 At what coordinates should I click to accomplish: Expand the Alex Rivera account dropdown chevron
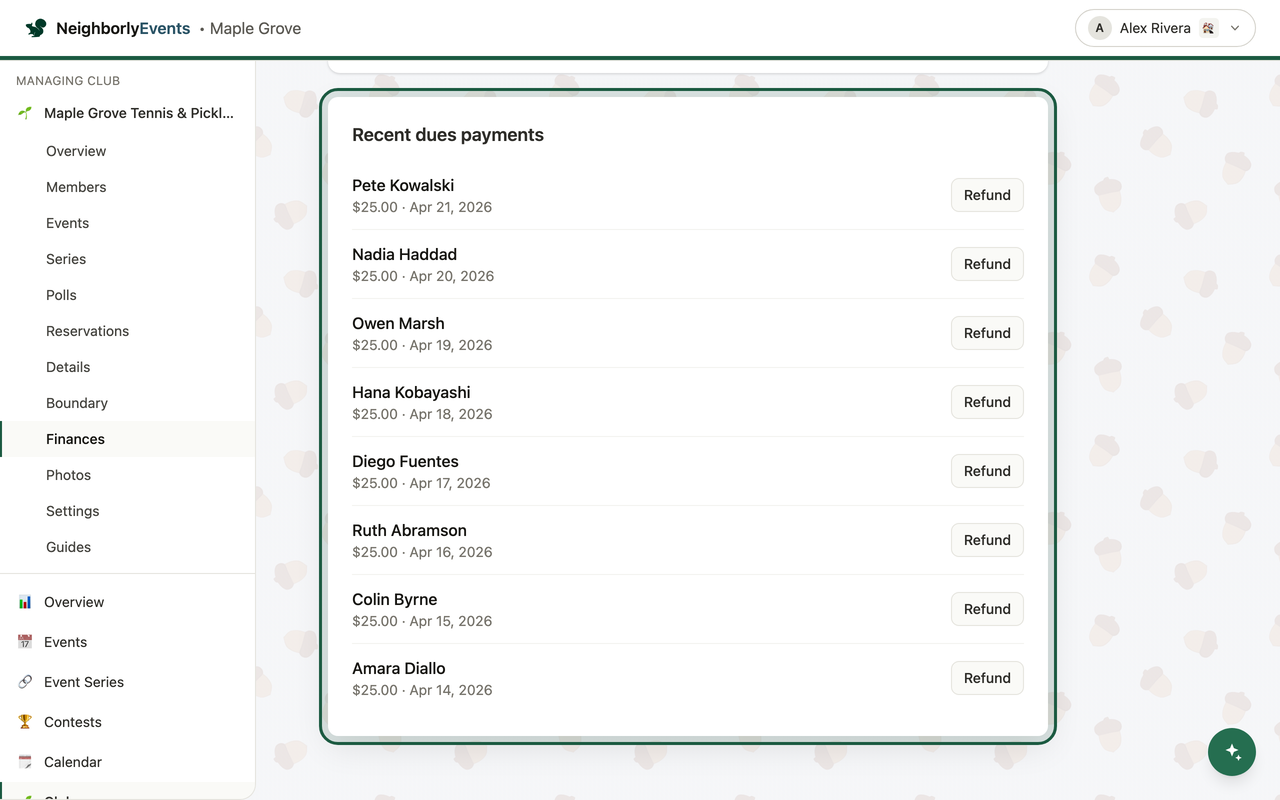click(1235, 28)
